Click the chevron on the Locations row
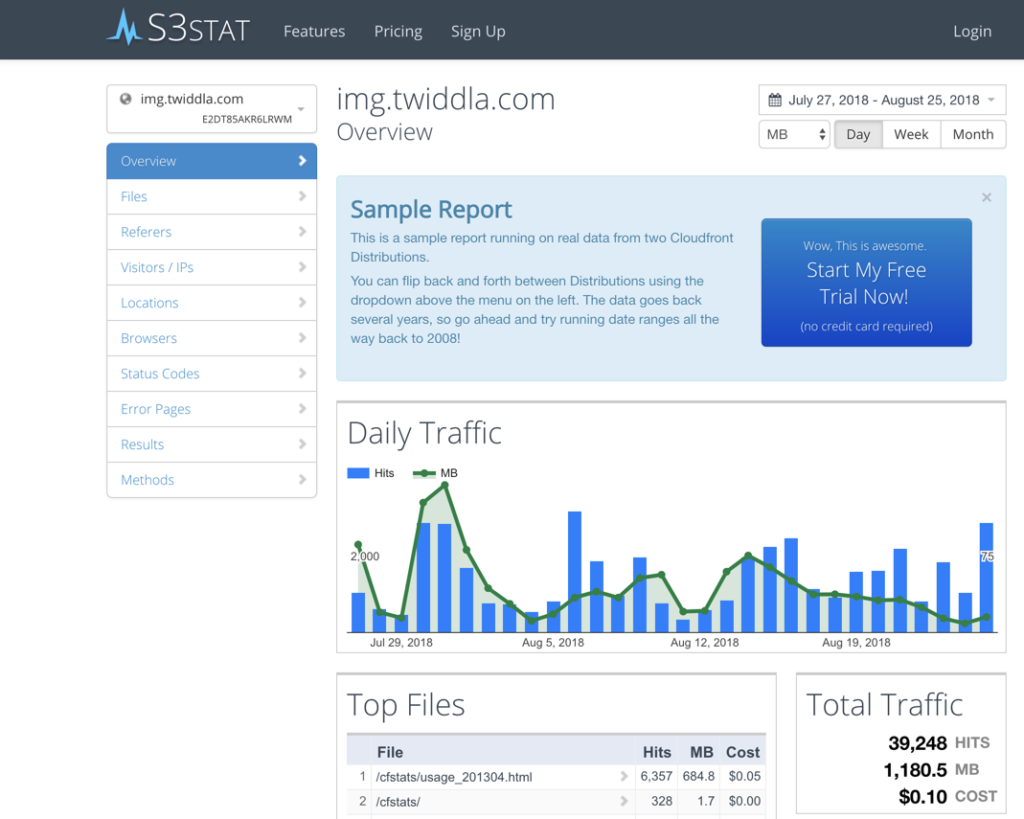The height and width of the screenshot is (819, 1024). tap(302, 302)
